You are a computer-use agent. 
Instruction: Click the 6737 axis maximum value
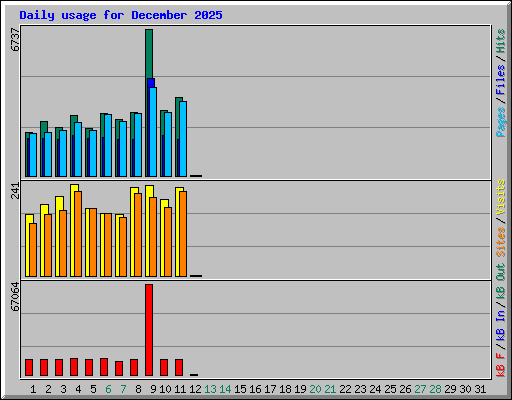pos(15,40)
